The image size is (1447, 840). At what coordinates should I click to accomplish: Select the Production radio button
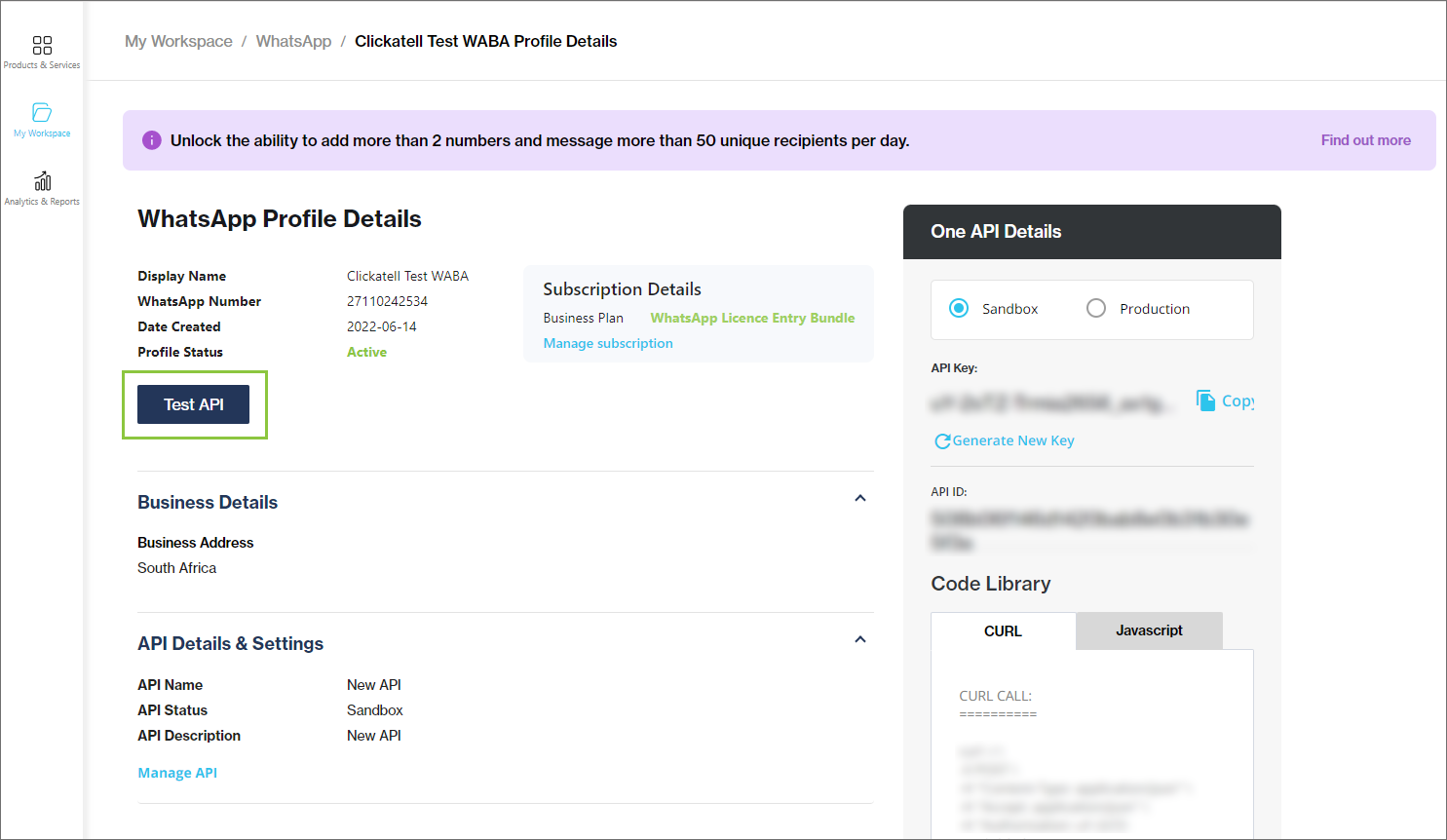click(1096, 308)
